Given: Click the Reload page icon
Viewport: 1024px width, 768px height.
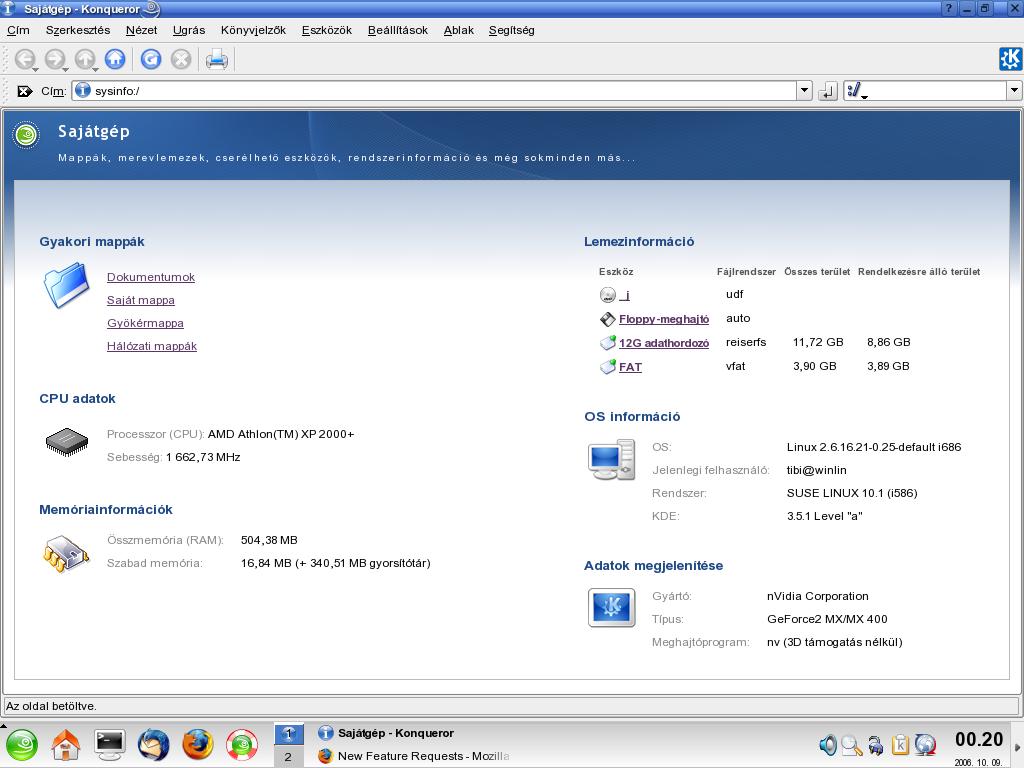Looking at the screenshot, I should click(151, 60).
